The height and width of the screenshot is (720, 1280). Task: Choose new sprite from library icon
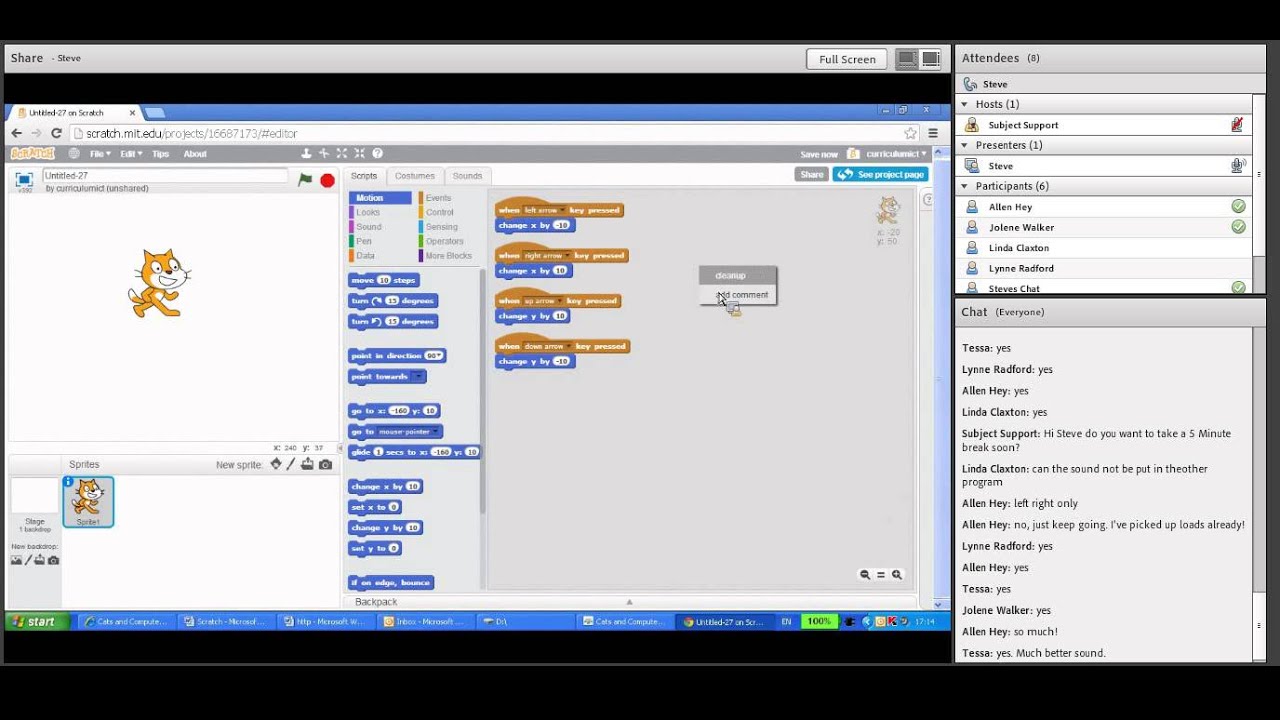point(276,464)
